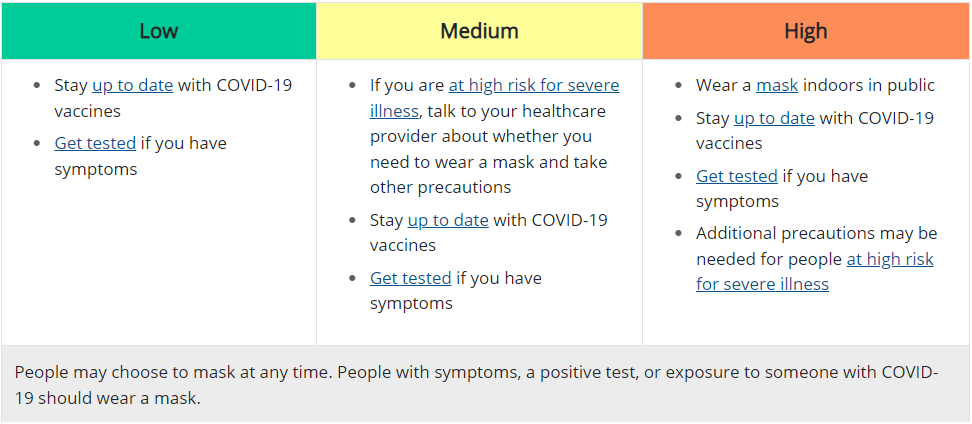Follow the "up to date" link under Medium
Screen dimensions: 972x424
448,220
